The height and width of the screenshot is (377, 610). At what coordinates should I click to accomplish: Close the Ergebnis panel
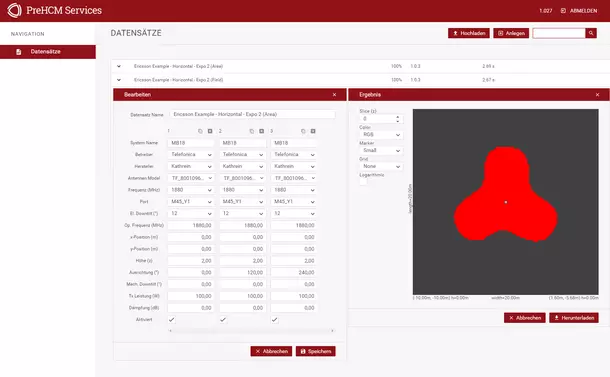coord(598,95)
